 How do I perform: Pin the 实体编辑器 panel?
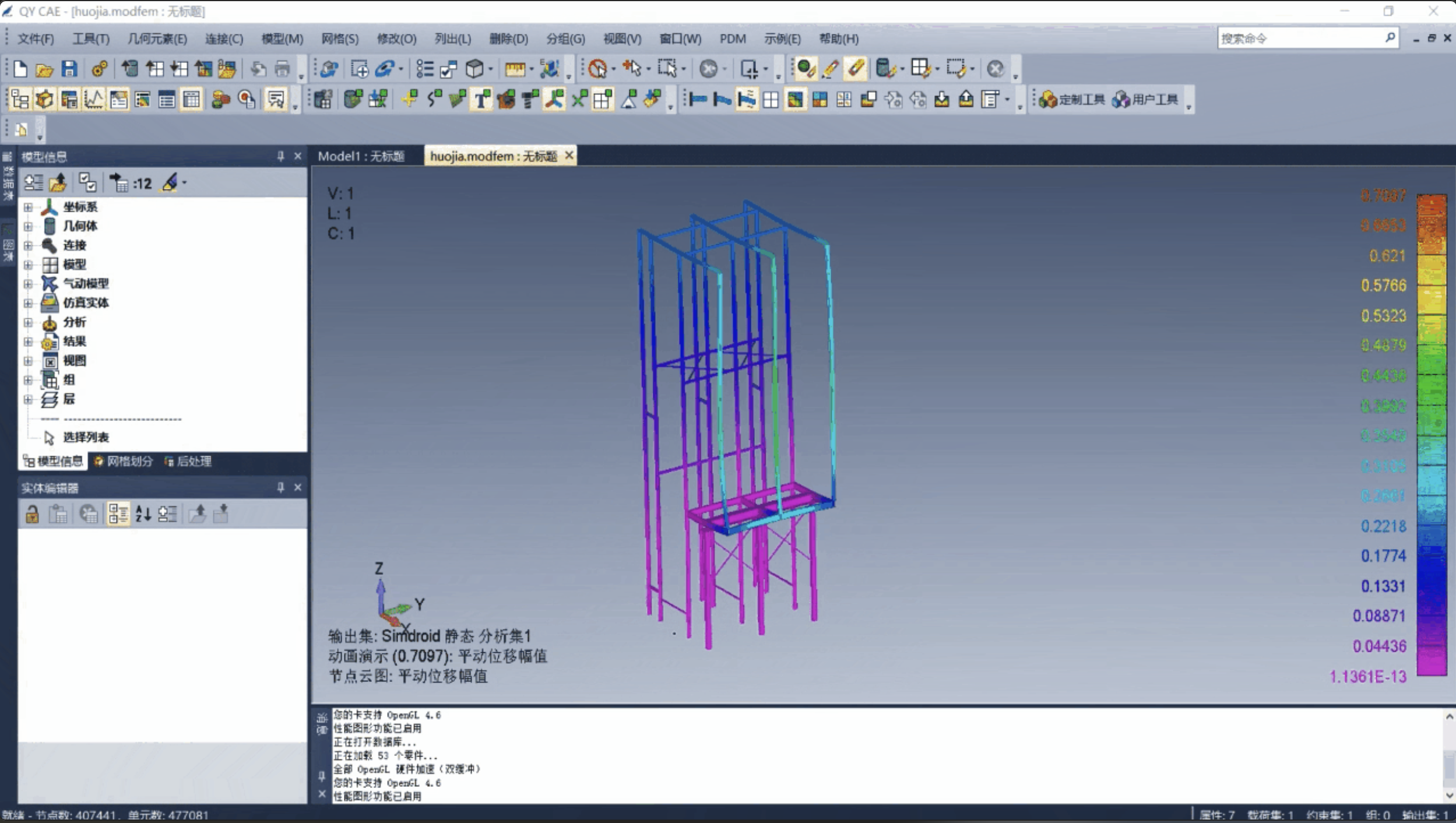(x=281, y=487)
